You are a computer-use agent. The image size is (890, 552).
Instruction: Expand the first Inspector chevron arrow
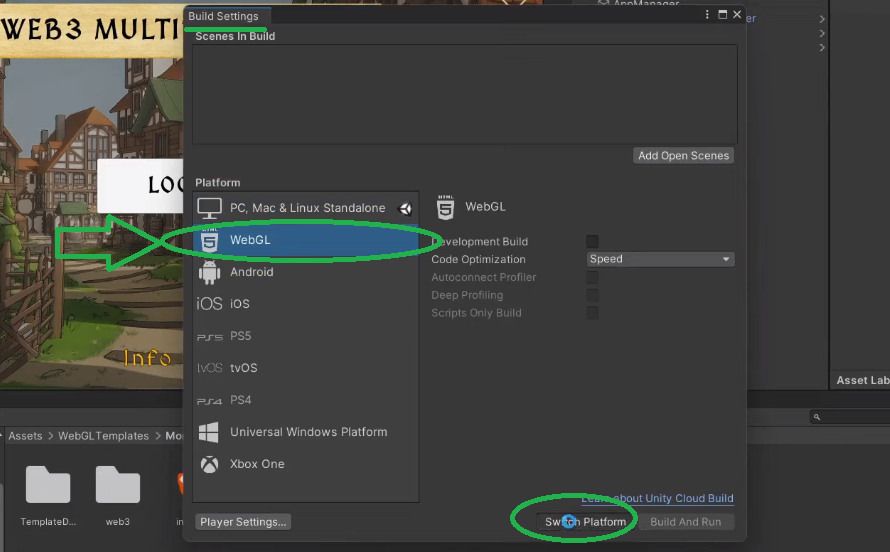pos(822,19)
